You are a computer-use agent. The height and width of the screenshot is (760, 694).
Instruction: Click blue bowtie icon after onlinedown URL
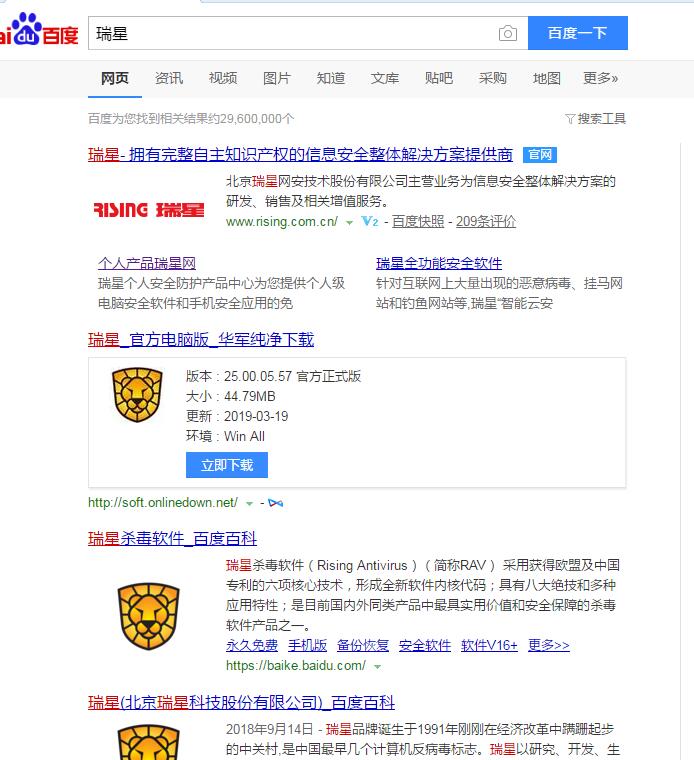click(275, 503)
